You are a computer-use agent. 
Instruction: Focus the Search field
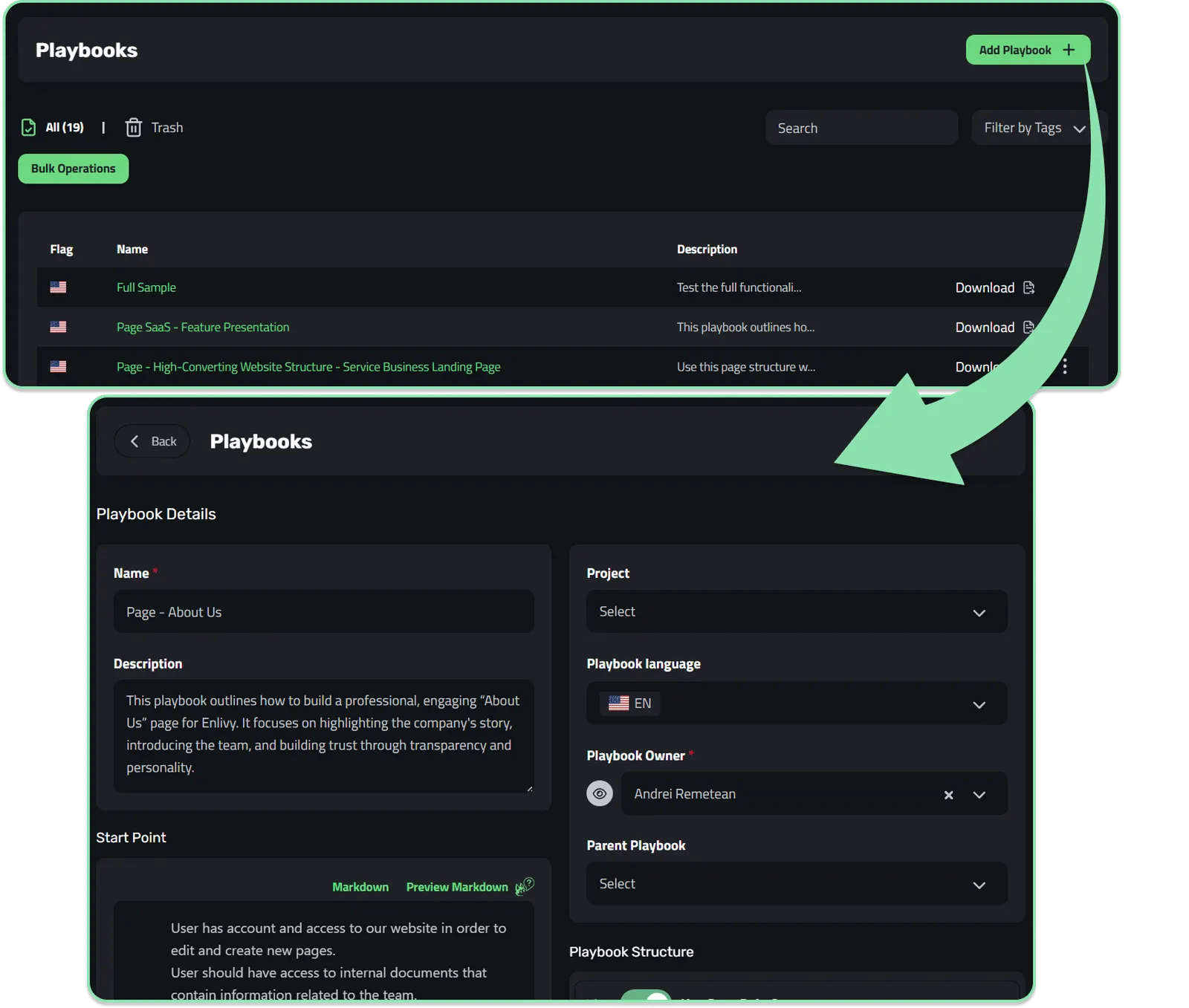[x=861, y=128]
